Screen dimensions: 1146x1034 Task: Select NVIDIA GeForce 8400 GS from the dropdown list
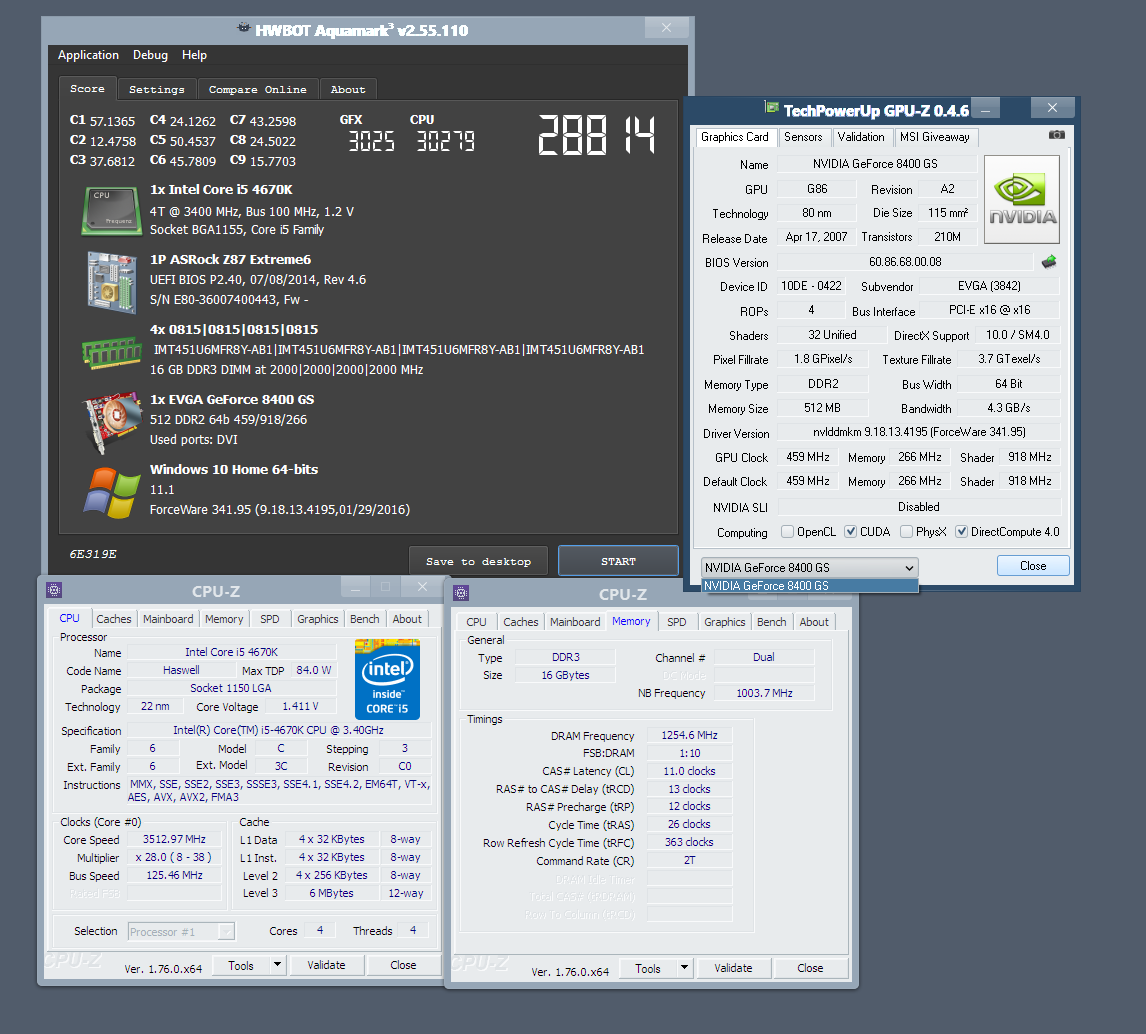tap(810, 586)
